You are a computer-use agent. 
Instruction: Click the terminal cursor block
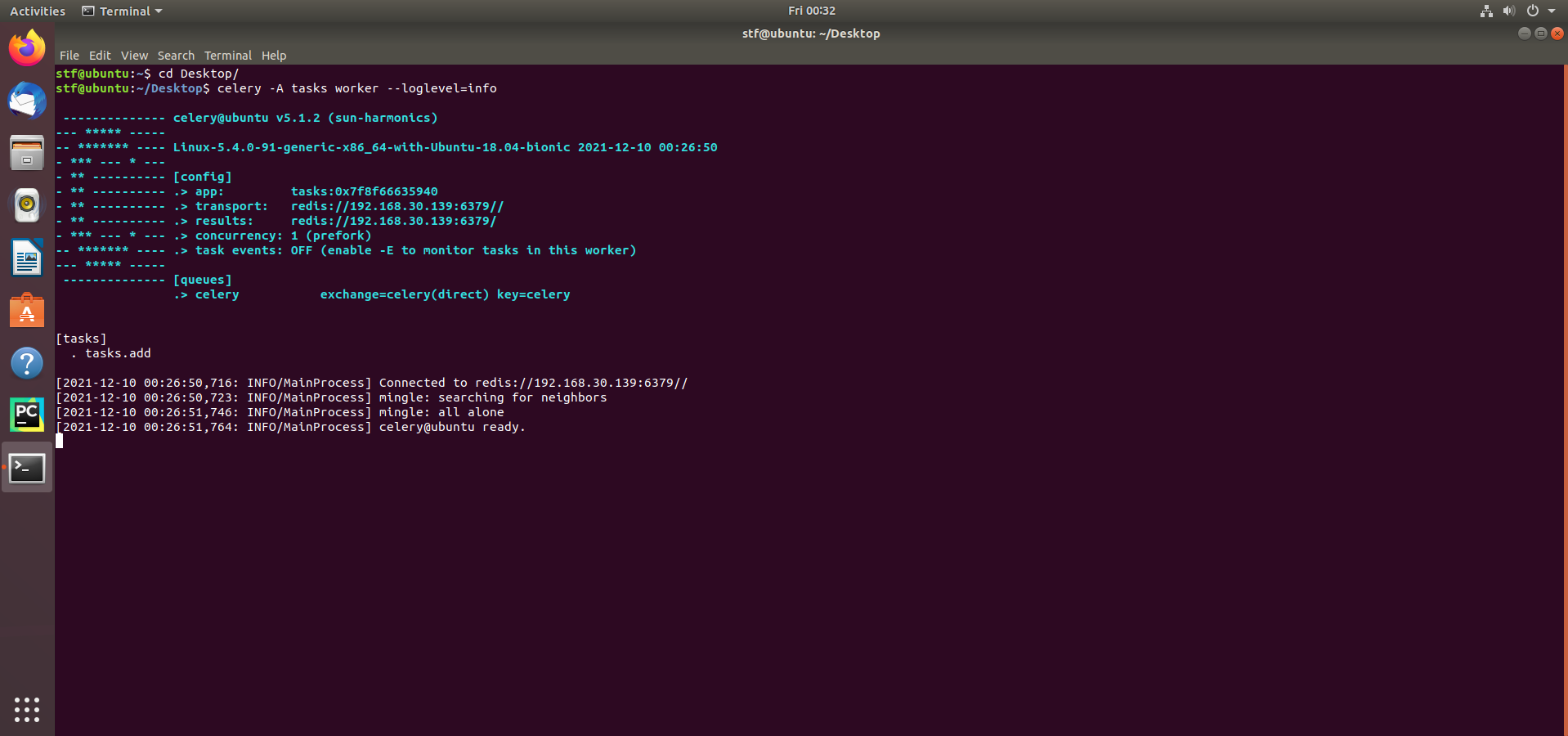[x=59, y=441]
